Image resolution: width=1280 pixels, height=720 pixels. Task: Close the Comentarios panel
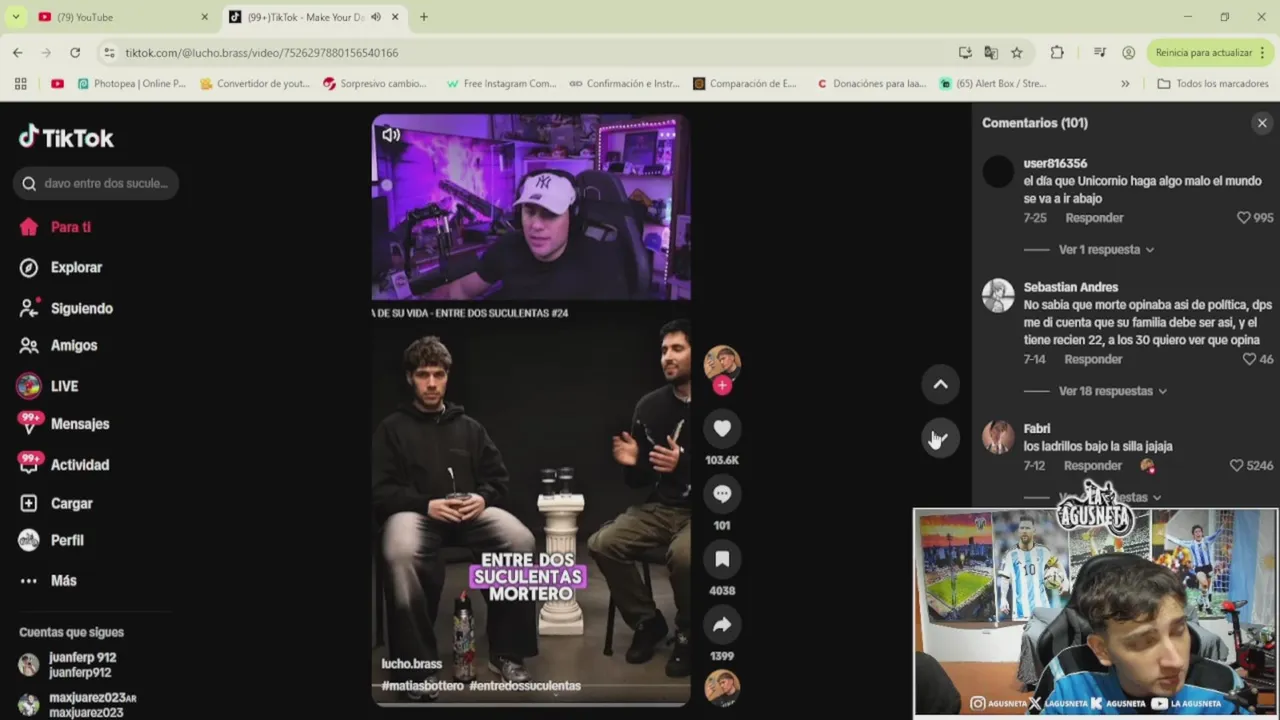tap(1262, 123)
